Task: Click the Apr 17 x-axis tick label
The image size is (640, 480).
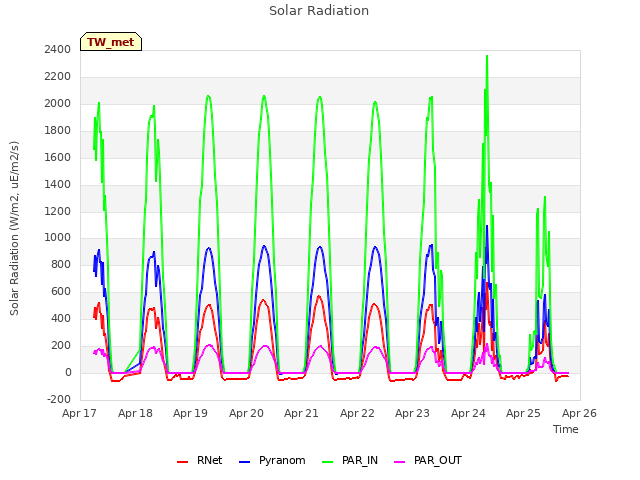Action: pos(79,413)
